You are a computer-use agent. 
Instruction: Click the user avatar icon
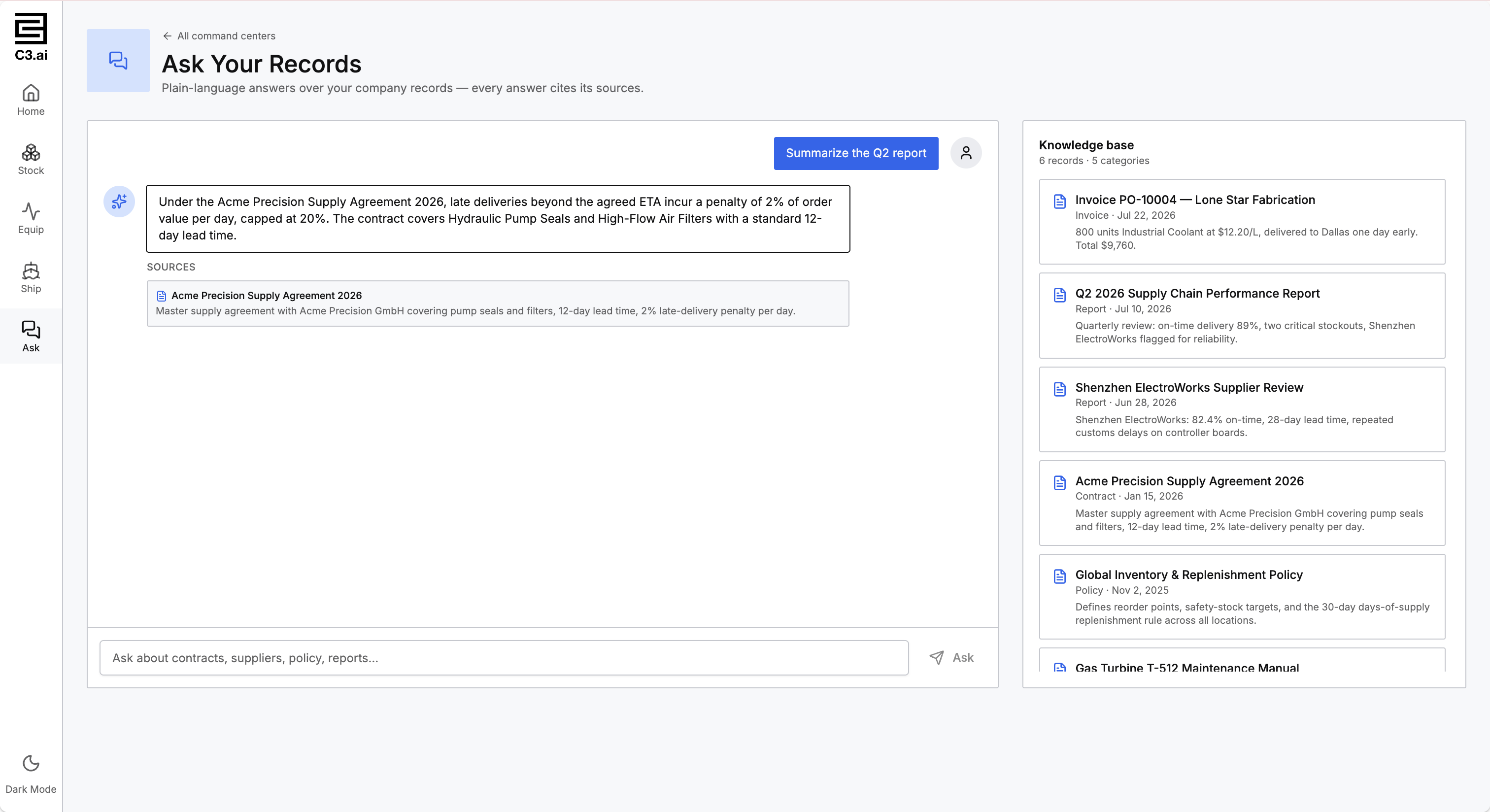(x=966, y=153)
